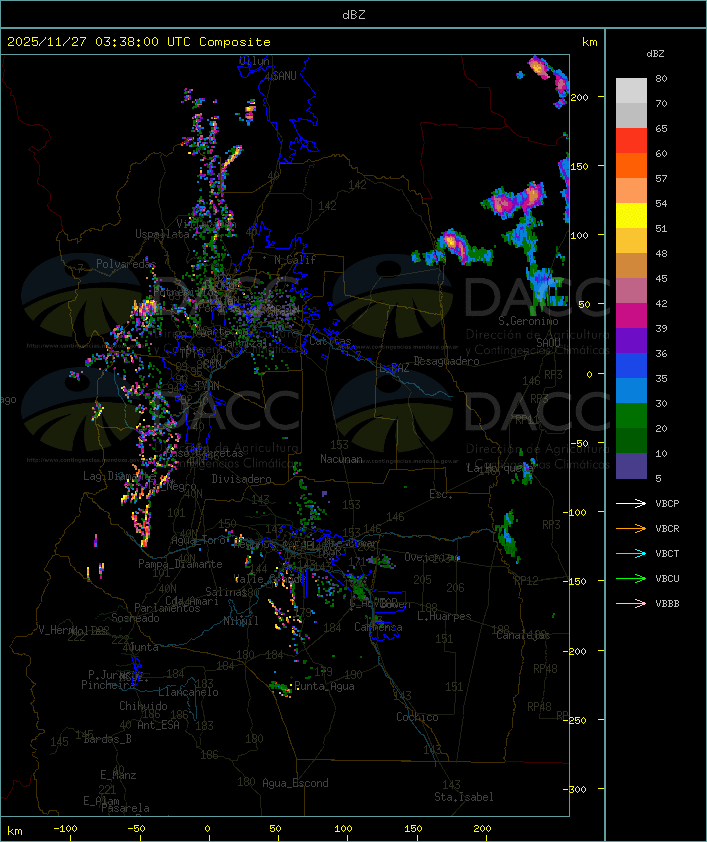
Task: Click the Parlamentos map label
Action: [x=167, y=608]
